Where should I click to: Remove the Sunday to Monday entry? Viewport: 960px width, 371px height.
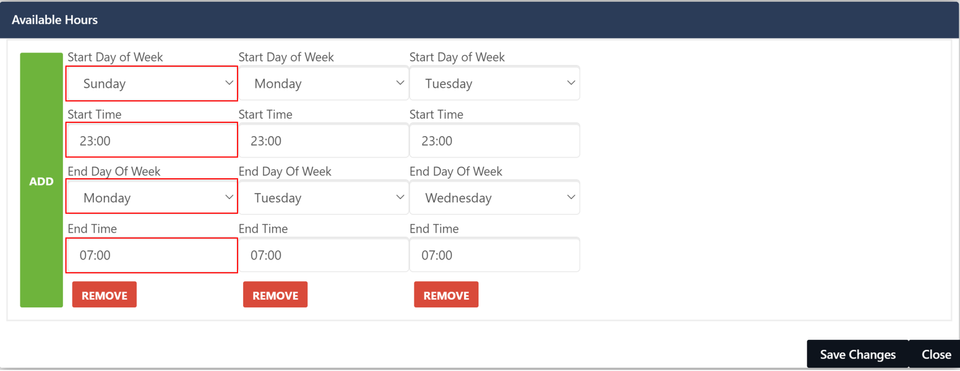(x=104, y=294)
